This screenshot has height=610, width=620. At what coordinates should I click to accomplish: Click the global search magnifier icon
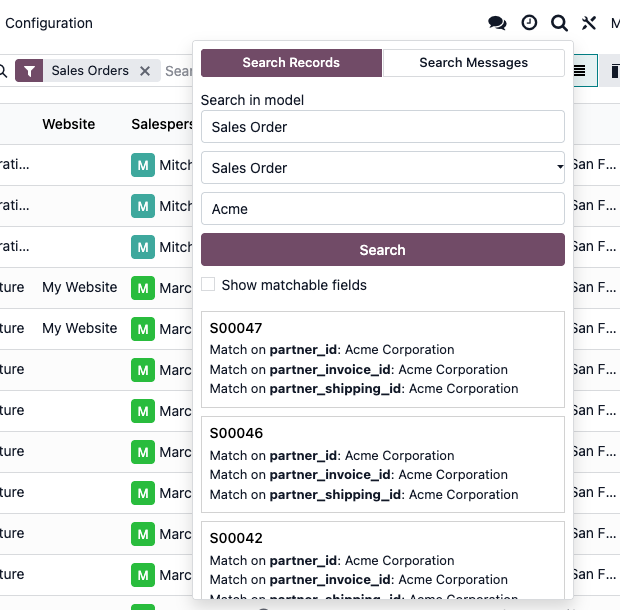(x=559, y=23)
